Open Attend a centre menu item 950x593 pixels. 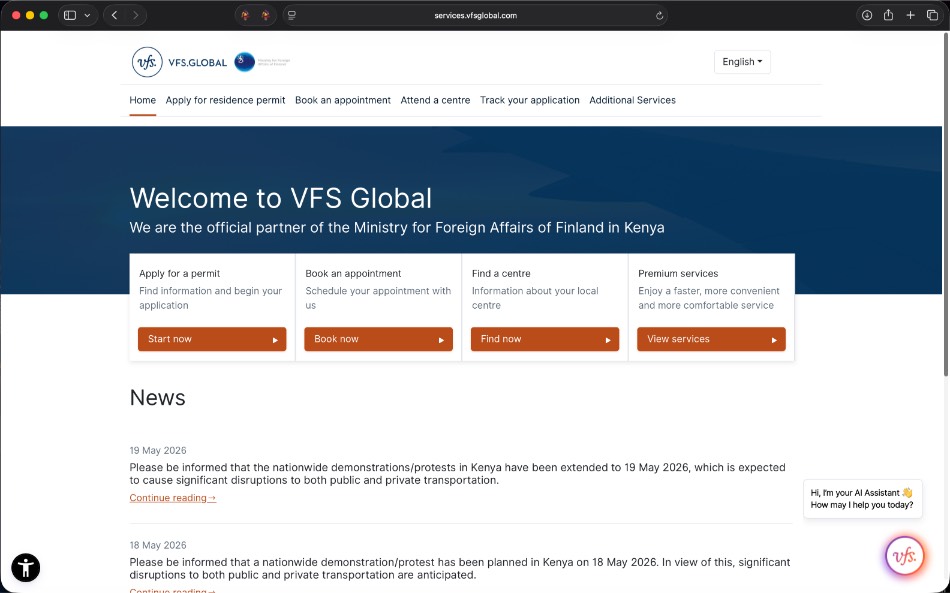point(435,101)
